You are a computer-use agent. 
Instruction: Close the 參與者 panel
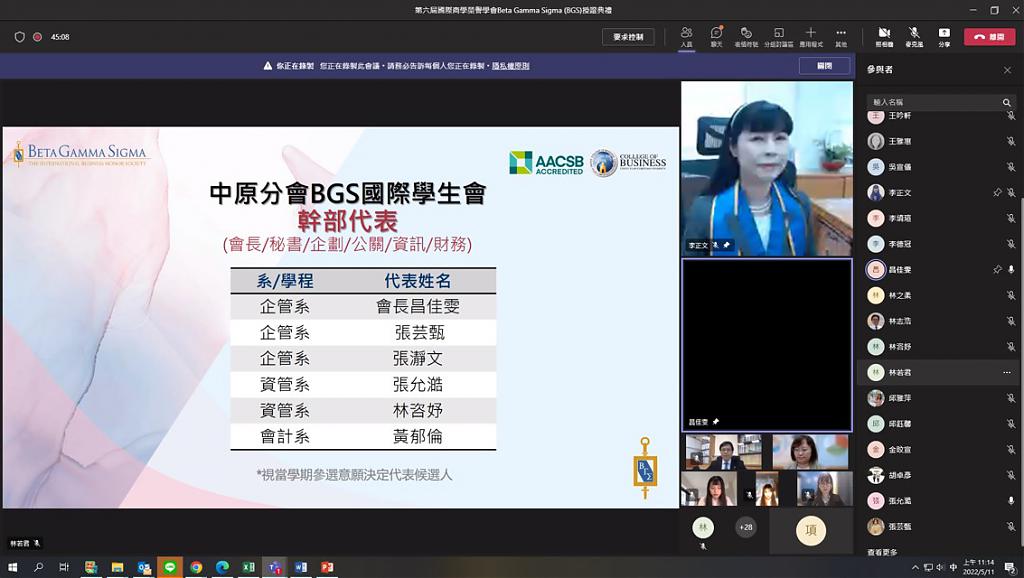(1007, 70)
